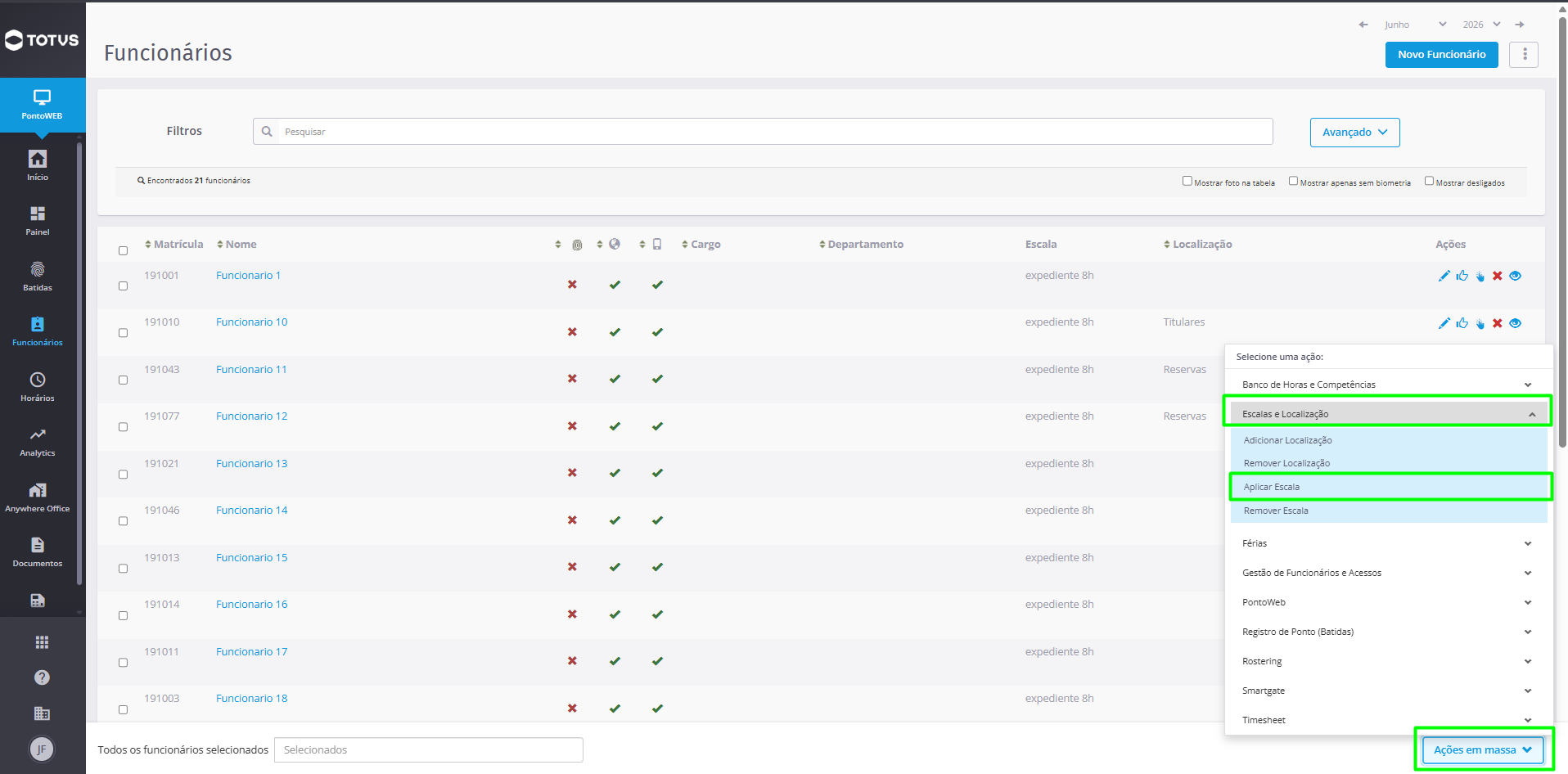The width and height of the screenshot is (1568, 774).
Task: Sort table by Departamento column
Action: tap(861, 245)
